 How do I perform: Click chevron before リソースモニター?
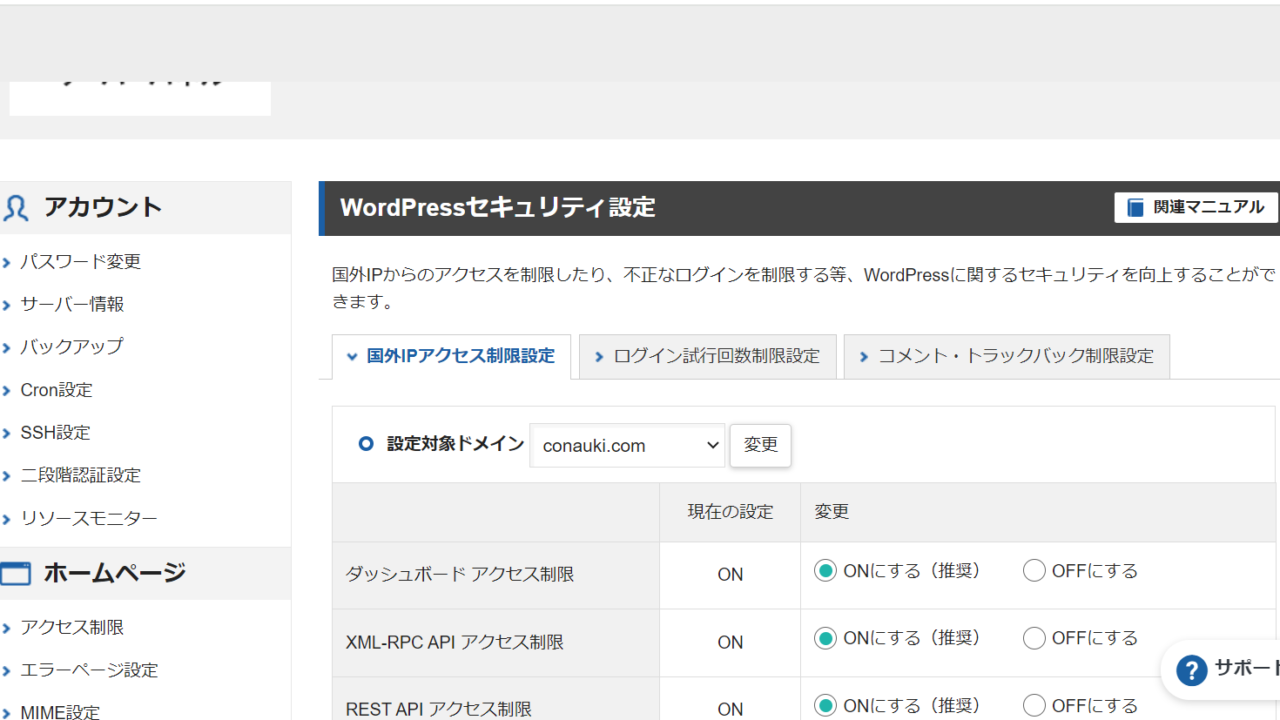pos(7,520)
